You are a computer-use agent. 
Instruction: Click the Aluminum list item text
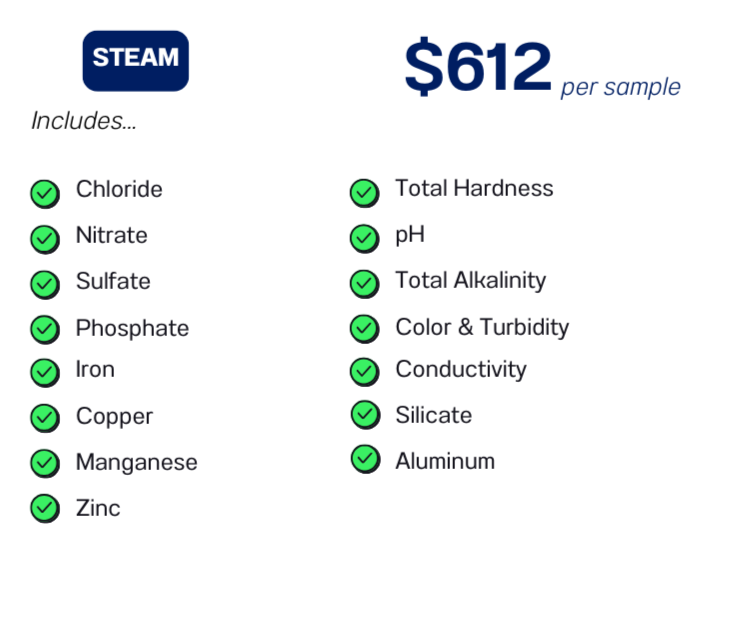tap(445, 461)
